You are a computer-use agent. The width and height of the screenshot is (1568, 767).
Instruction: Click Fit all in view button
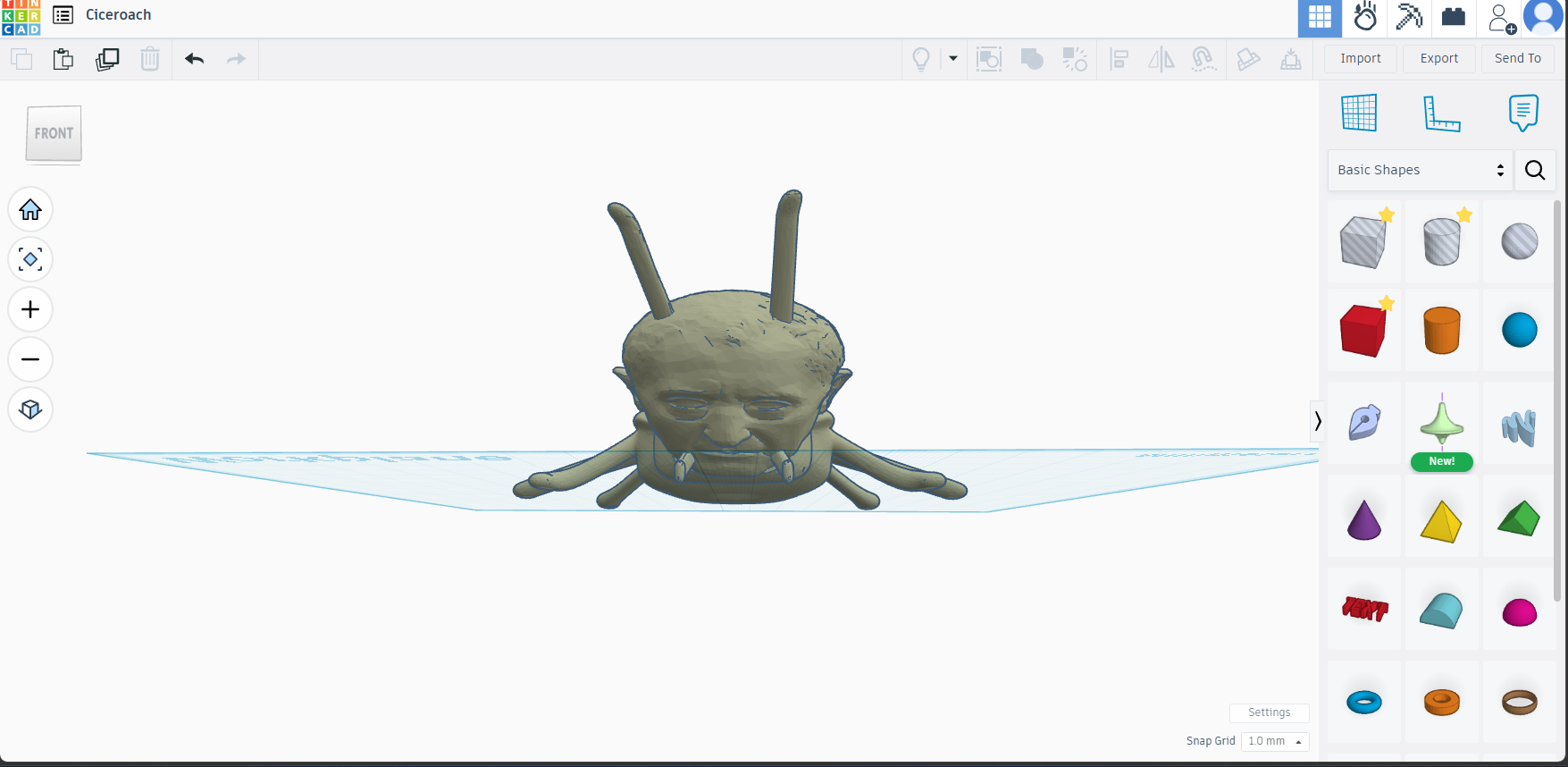tap(30, 259)
